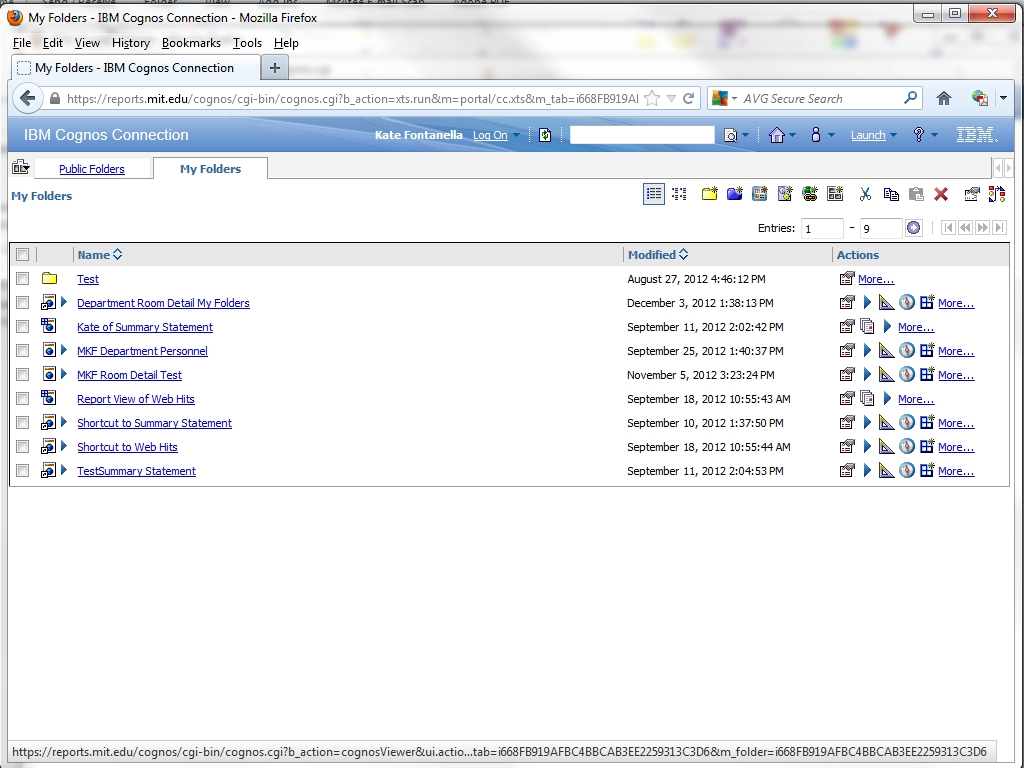Image resolution: width=1024 pixels, height=768 pixels.
Task: Click More link for Report View of Web Hits
Action: 915,399
